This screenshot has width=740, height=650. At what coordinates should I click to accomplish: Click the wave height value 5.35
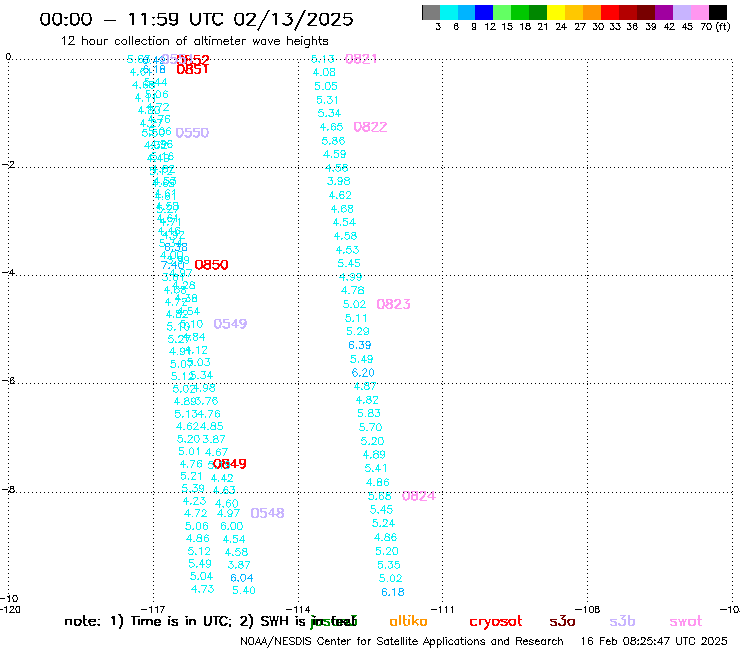click(x=389, y=565)
